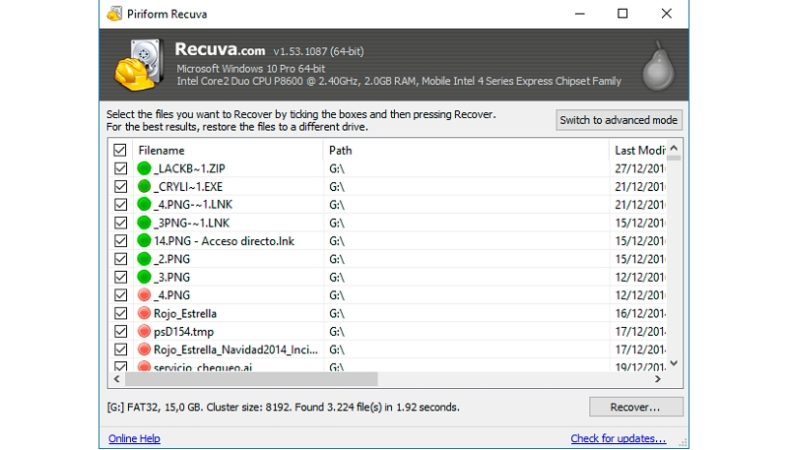Image resolution: width=788 pixels, height=450 pixels.
Task: Select the _3PNG-~1.LNK filename
Action: click(191, 223)
